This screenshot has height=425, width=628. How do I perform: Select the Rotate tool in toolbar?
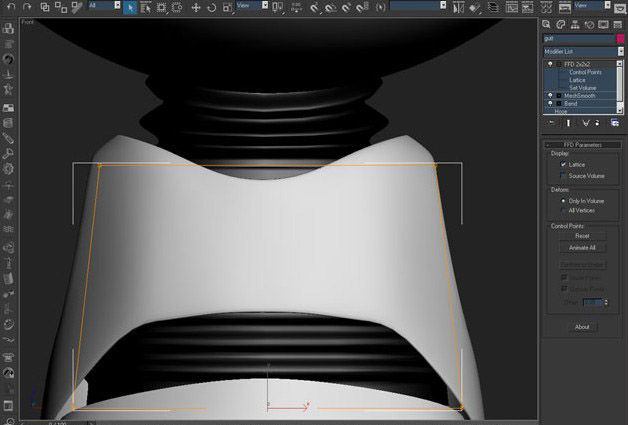212,7
